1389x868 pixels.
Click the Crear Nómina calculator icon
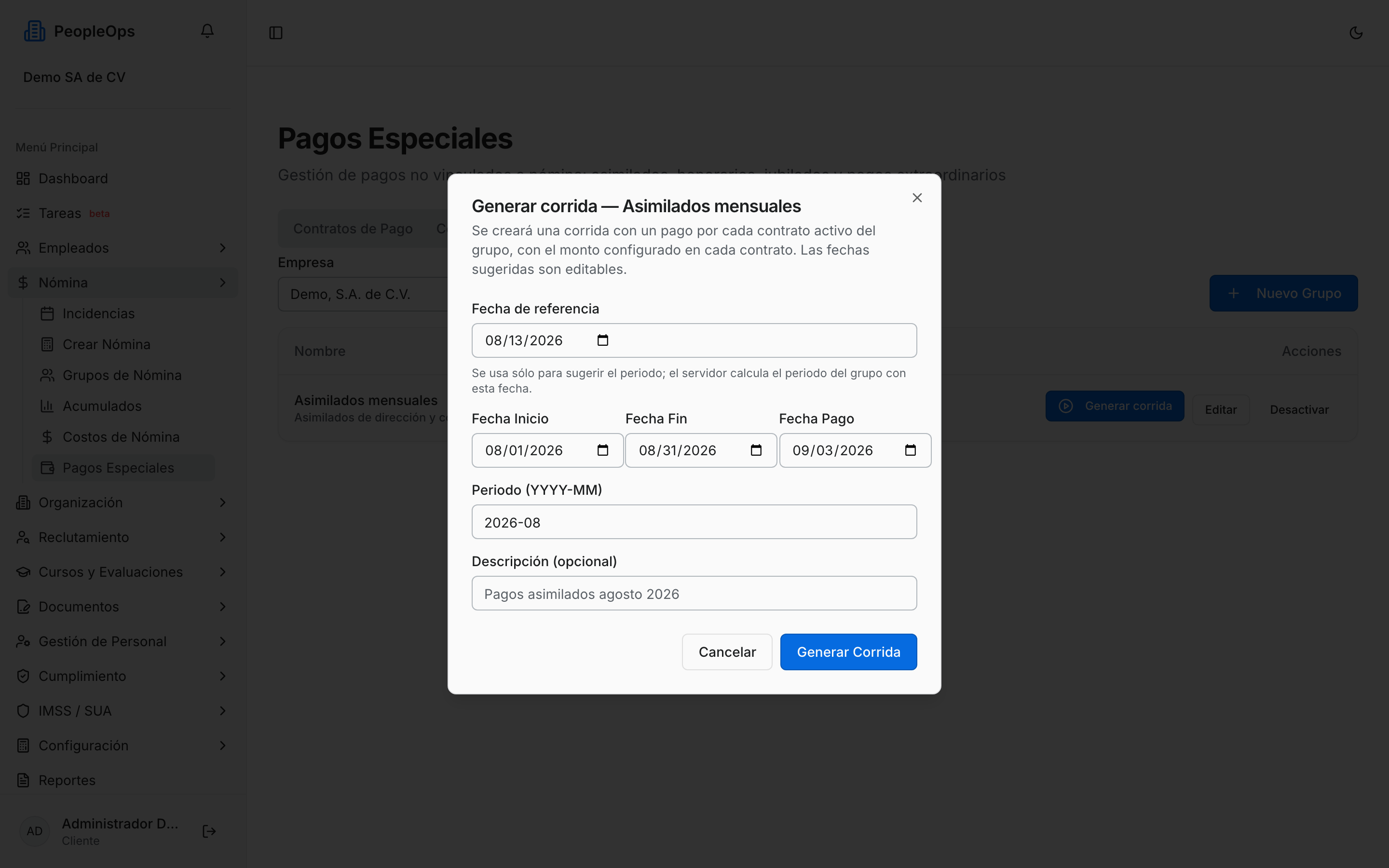[47, 344]
